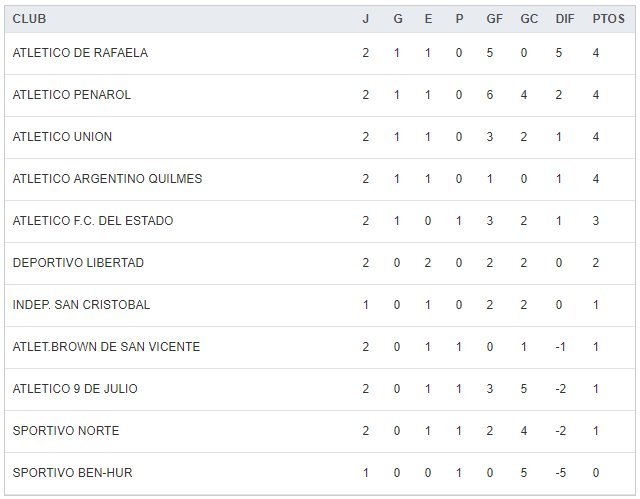The height and width of the screenshot is (499, 640).
Task: Click Atletico de Rafaela's points value
Action: 596,53
